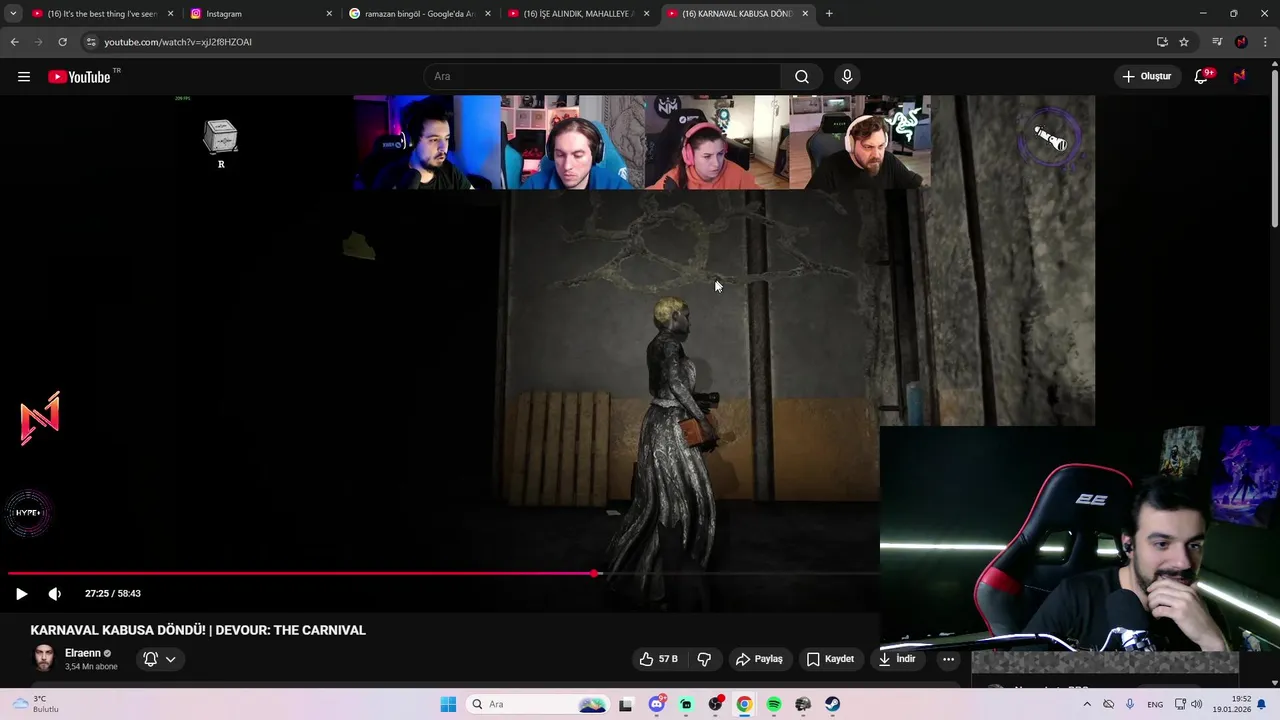
Task: Click the search magnifier button
Action: pyautogui.click(x=802, y=77)
